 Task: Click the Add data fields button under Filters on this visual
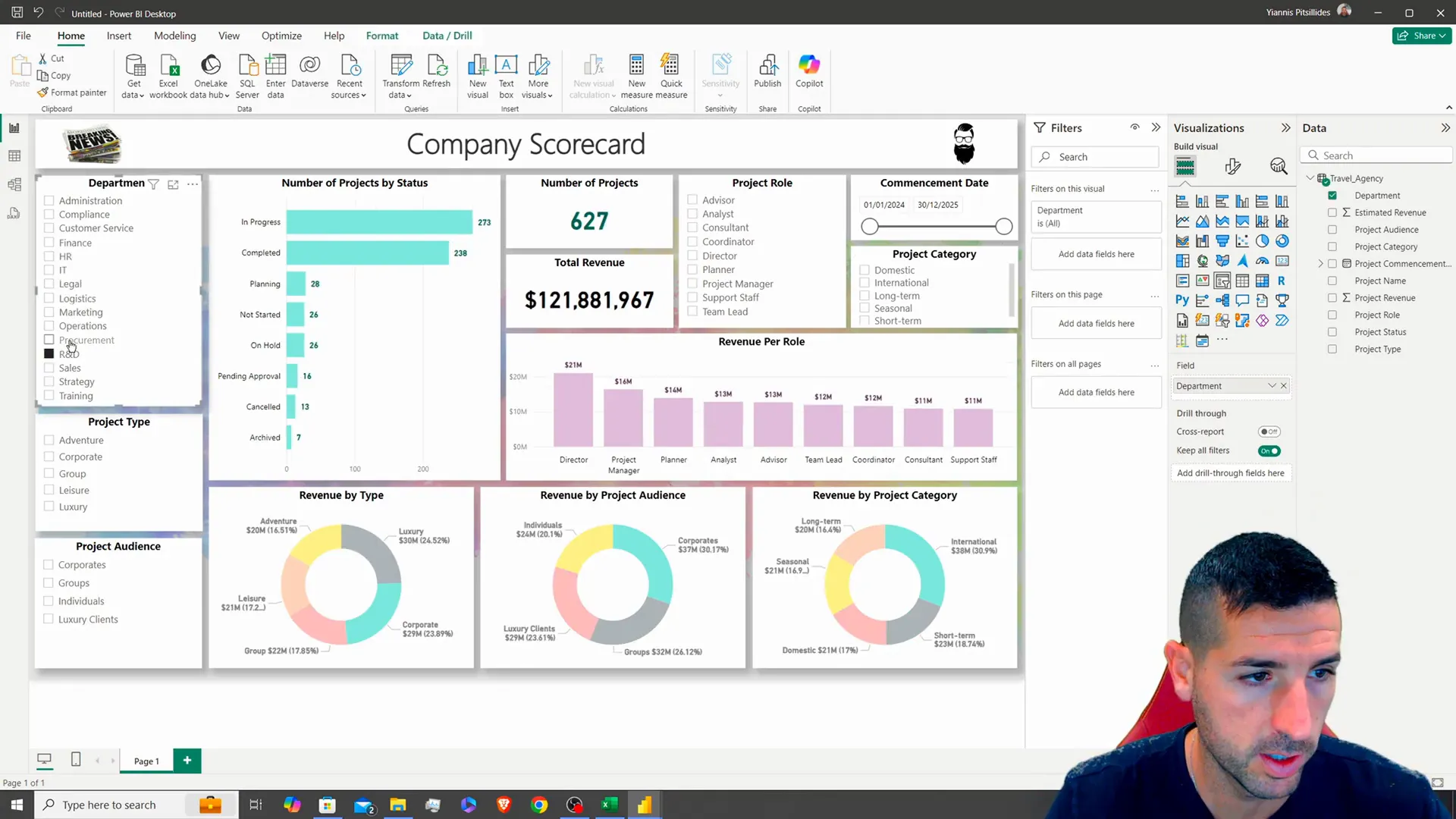pyautogui.click(x=1096, y=254)
